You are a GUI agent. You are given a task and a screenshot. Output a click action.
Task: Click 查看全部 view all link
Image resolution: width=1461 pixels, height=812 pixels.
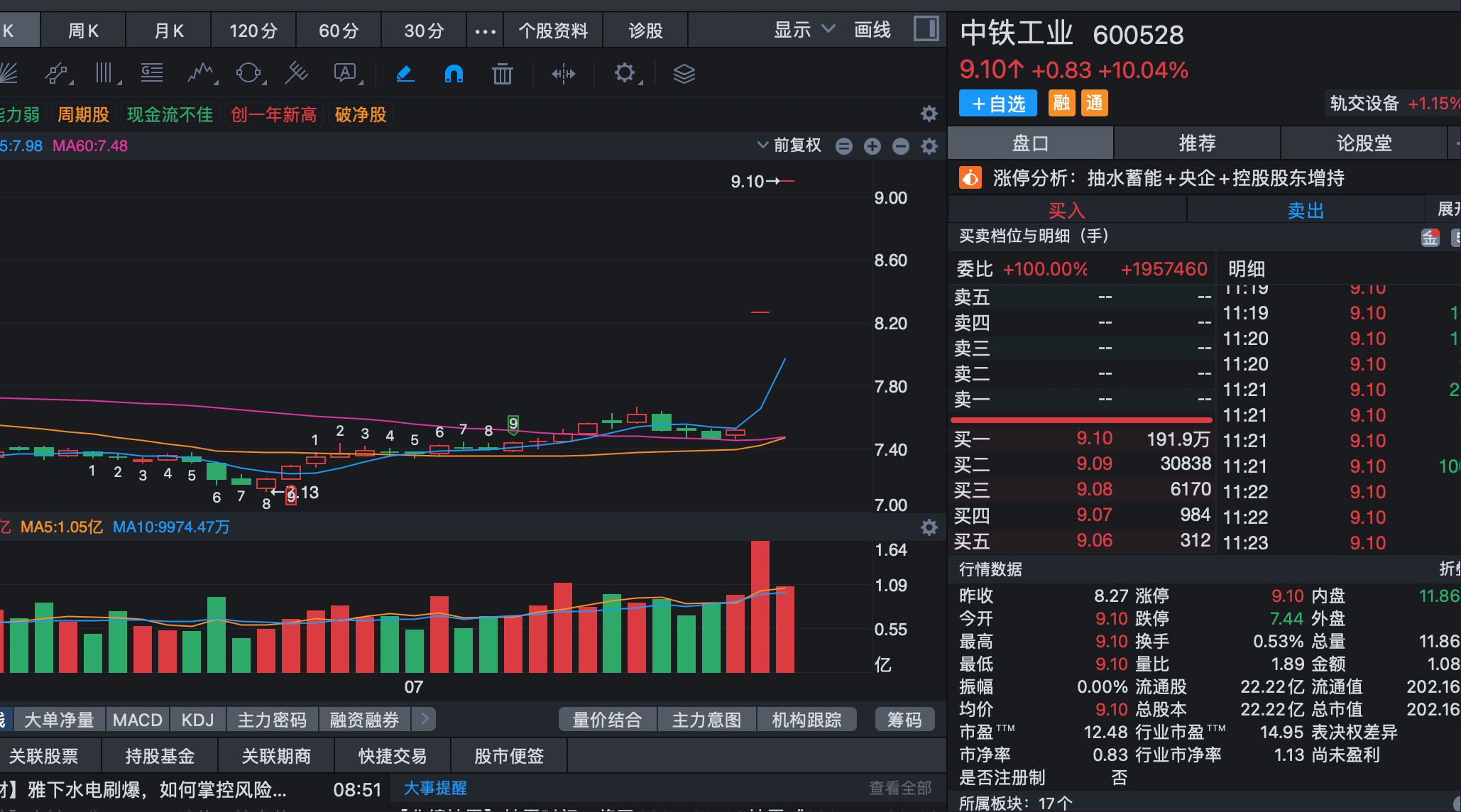[x=900, y=788]
